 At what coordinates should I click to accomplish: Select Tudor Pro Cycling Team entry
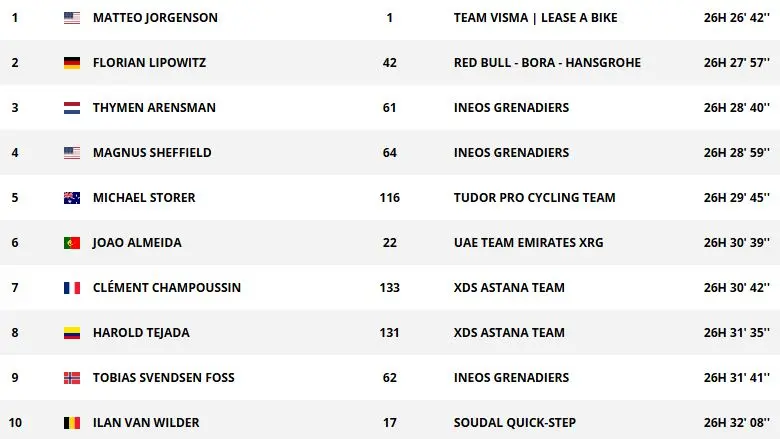point(534,198)
